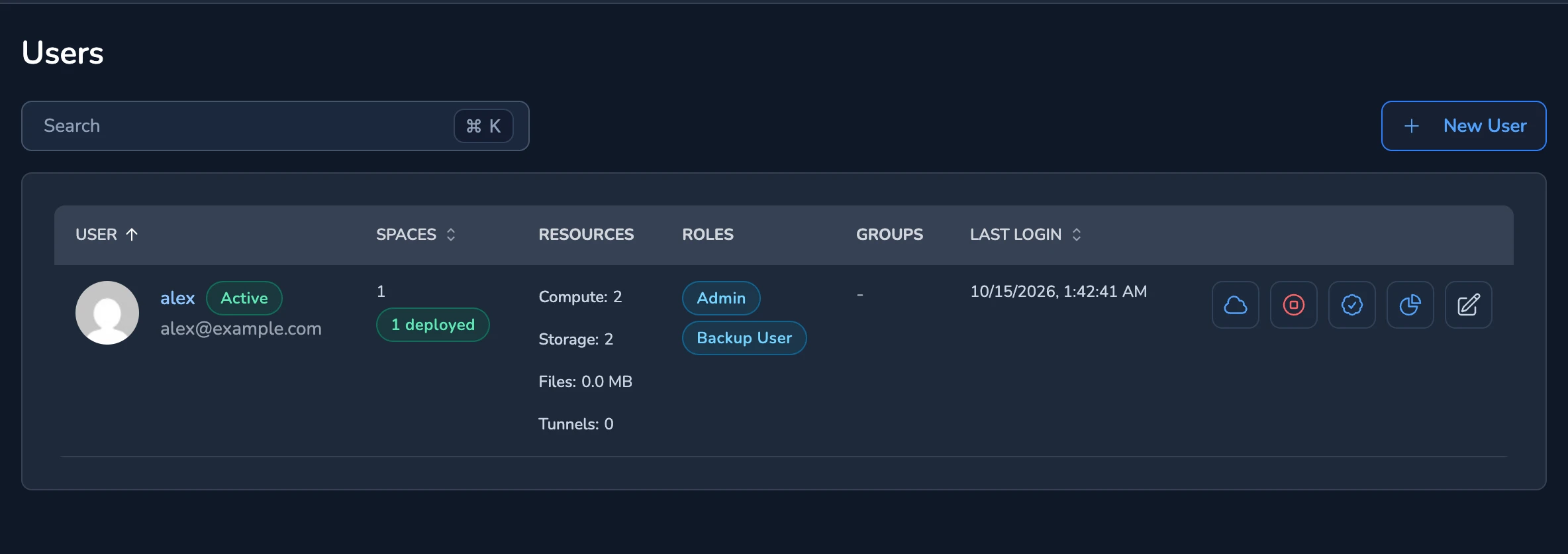Click the Files: 0.0 MB text
This screenshot has height=554, width=1568.
click(x=585, y=382)
